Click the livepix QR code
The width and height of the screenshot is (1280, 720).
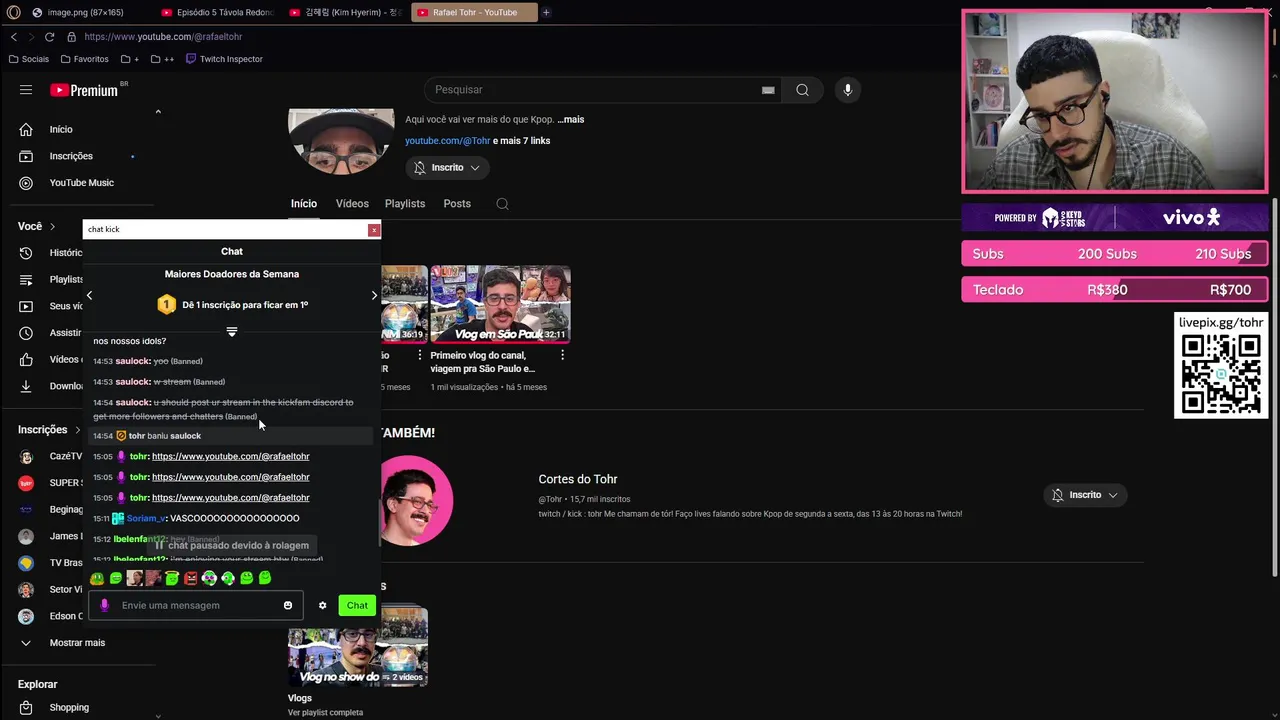pyautogui.click(x=1221, y=375)
